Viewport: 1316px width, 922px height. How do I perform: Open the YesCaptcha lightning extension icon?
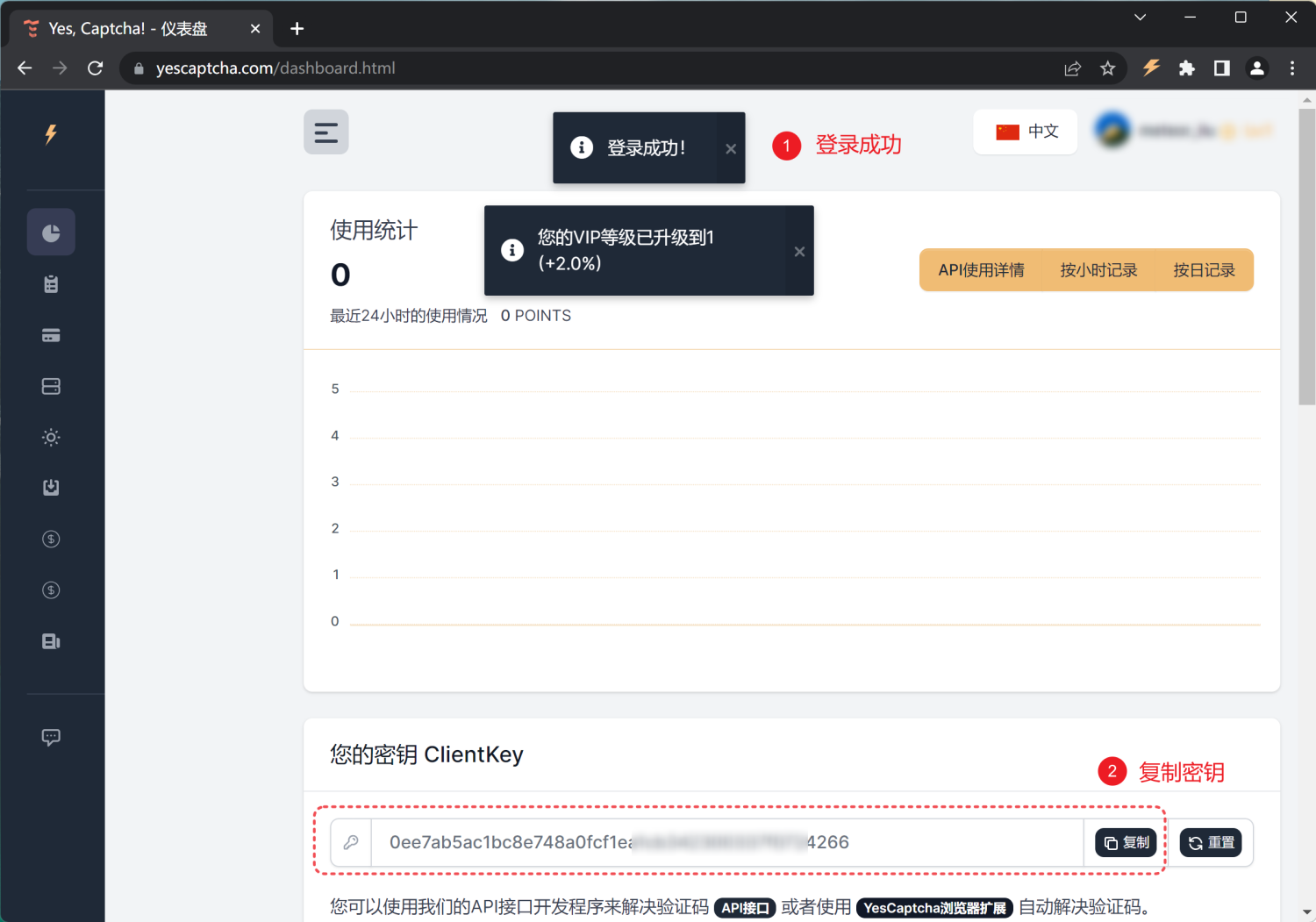point(1151,68)
